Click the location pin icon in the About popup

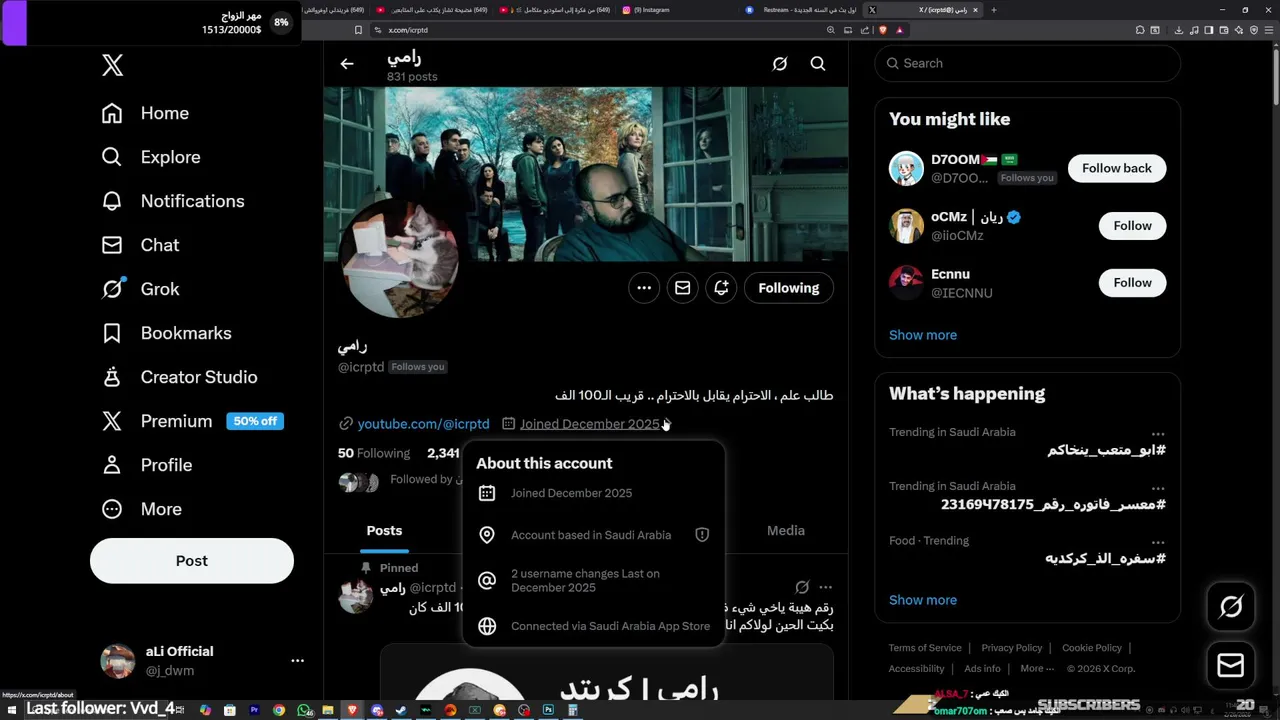(x=487, y=535)
